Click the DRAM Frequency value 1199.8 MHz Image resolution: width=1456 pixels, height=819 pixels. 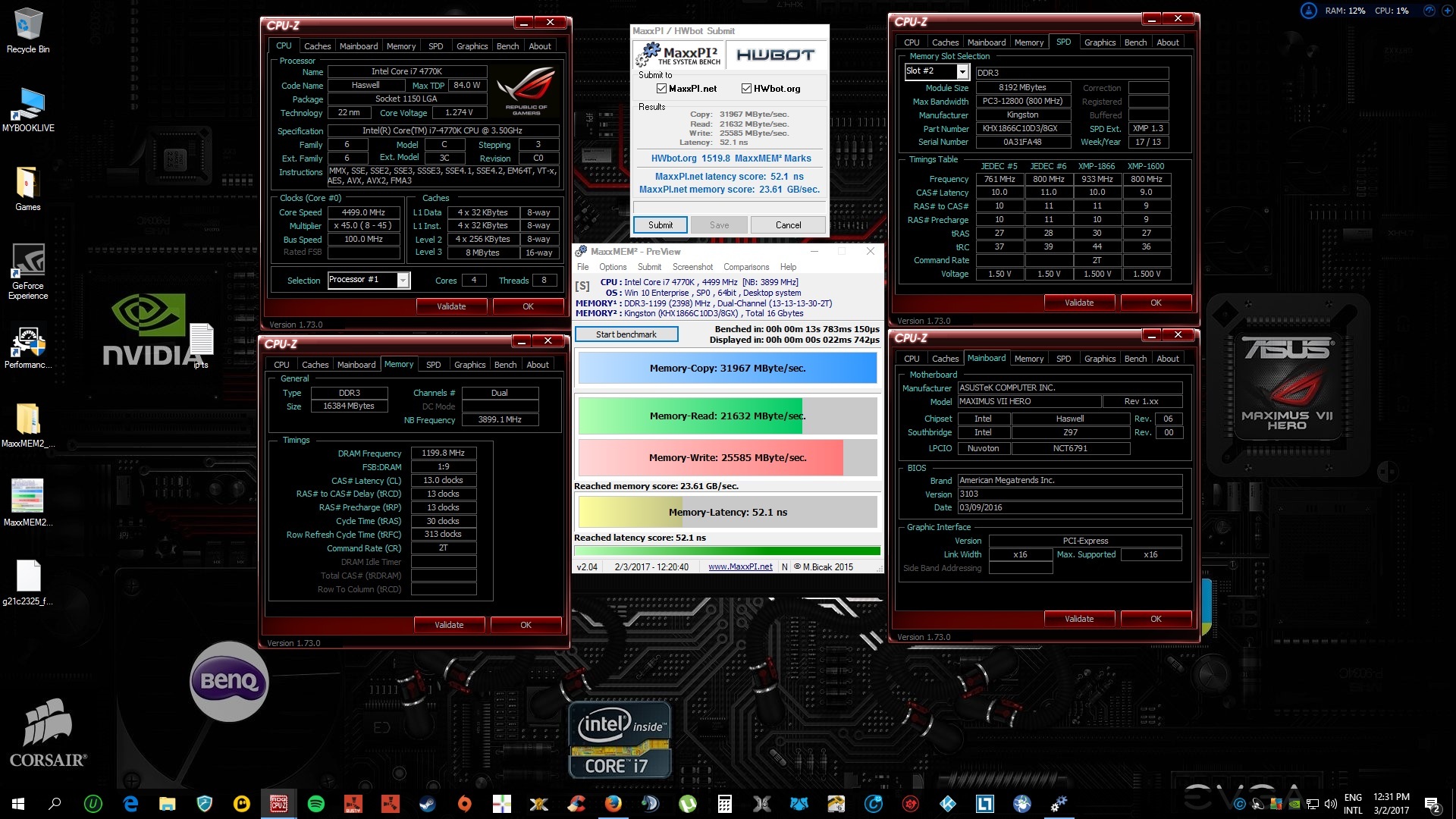click(x=443, y=453)
